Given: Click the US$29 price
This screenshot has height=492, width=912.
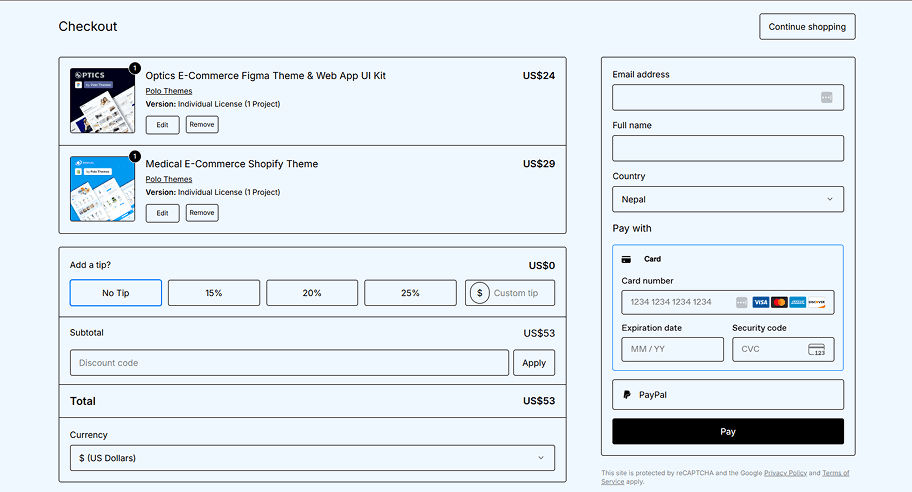Looking at the screenshot, I should click(539, 164).
